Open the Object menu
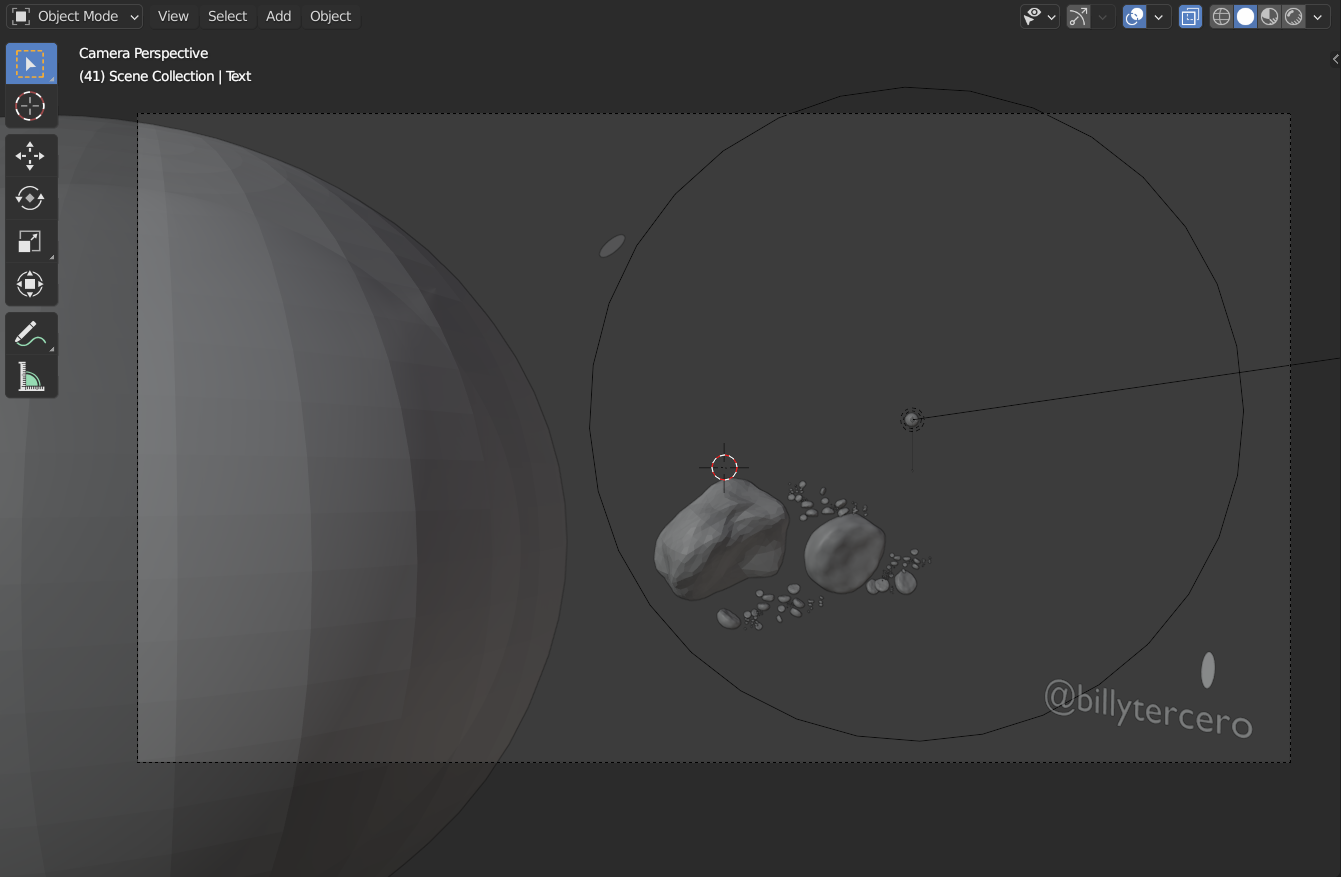 [x=330, y=16]
